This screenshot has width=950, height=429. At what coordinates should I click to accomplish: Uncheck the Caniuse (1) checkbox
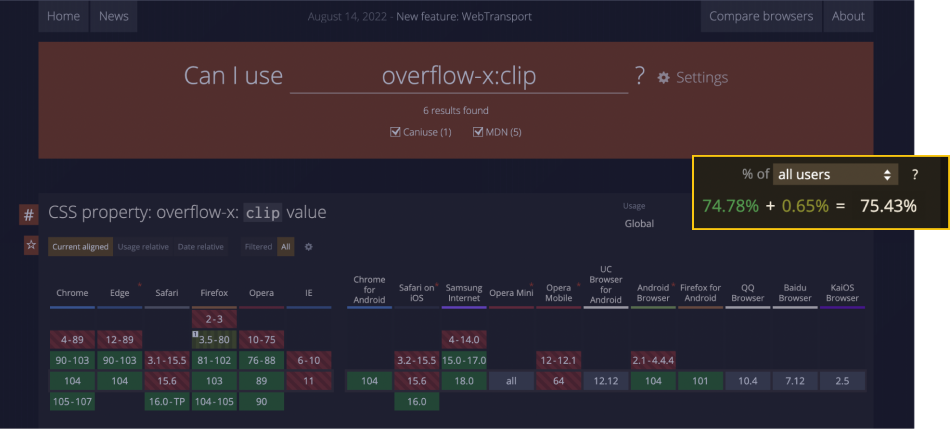pyautogui.click(x=396, y=131)
